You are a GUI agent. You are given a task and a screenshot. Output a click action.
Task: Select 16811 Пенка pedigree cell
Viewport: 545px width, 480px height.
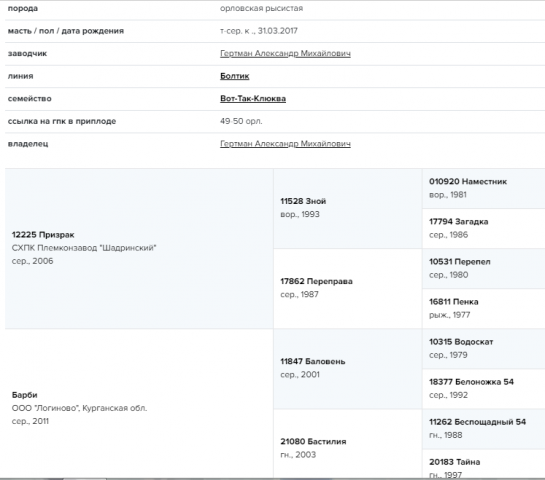pos(483,309)
